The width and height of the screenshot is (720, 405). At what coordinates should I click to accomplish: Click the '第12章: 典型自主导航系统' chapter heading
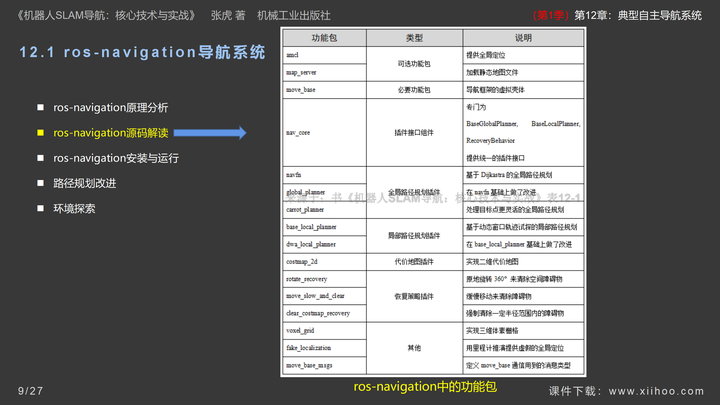[638, 15]
